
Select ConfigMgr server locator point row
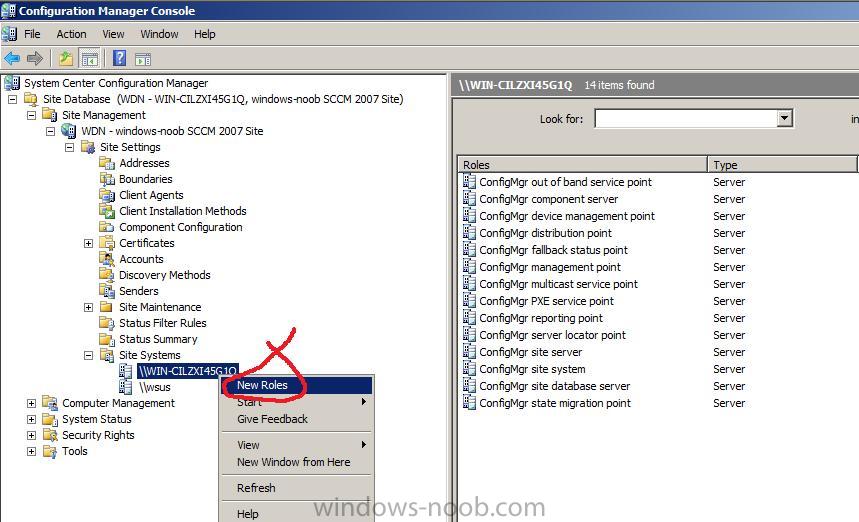(x=552, y=335)
